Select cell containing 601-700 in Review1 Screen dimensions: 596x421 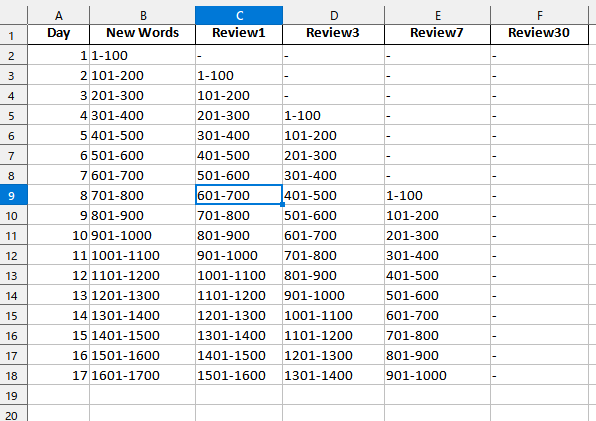click(239, 195)
